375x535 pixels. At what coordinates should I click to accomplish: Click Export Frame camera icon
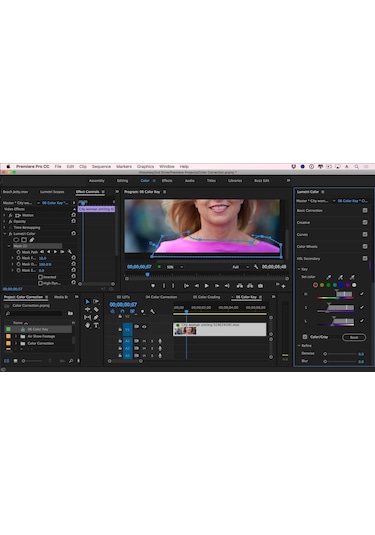point(260,286)
